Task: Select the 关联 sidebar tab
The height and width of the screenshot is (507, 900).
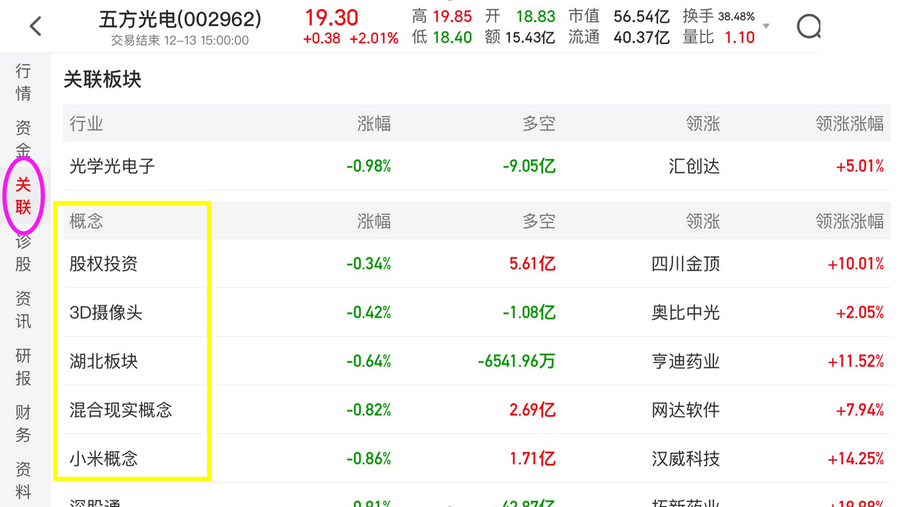Action: (x=23, y=195)
